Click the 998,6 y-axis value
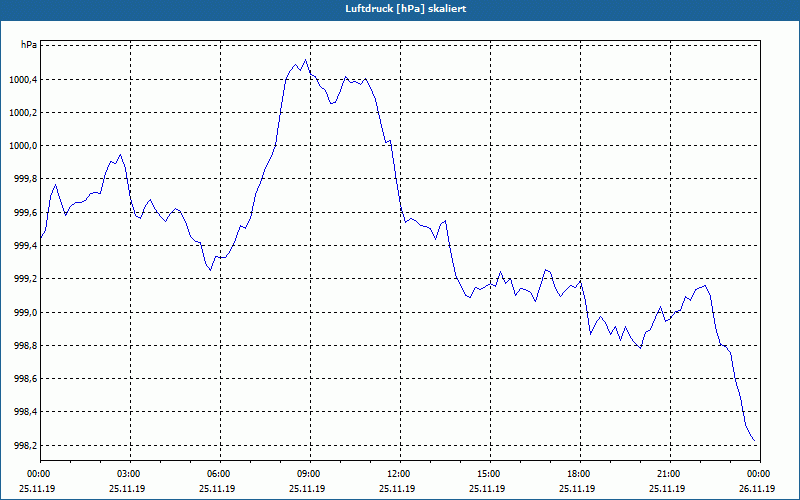The width and height of the screenshot is (800, 500). 26,379
